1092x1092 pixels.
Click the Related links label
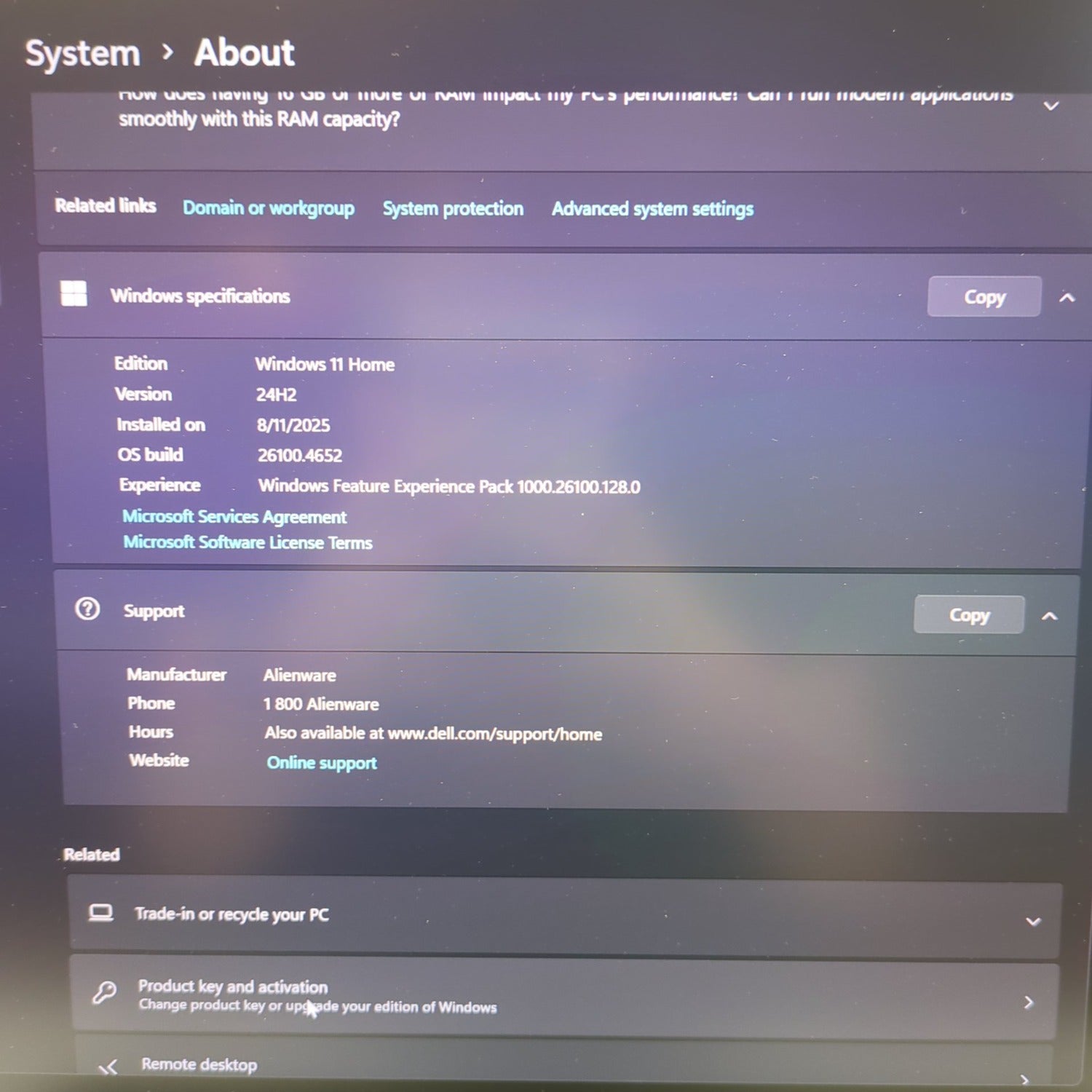click(106, 206)
